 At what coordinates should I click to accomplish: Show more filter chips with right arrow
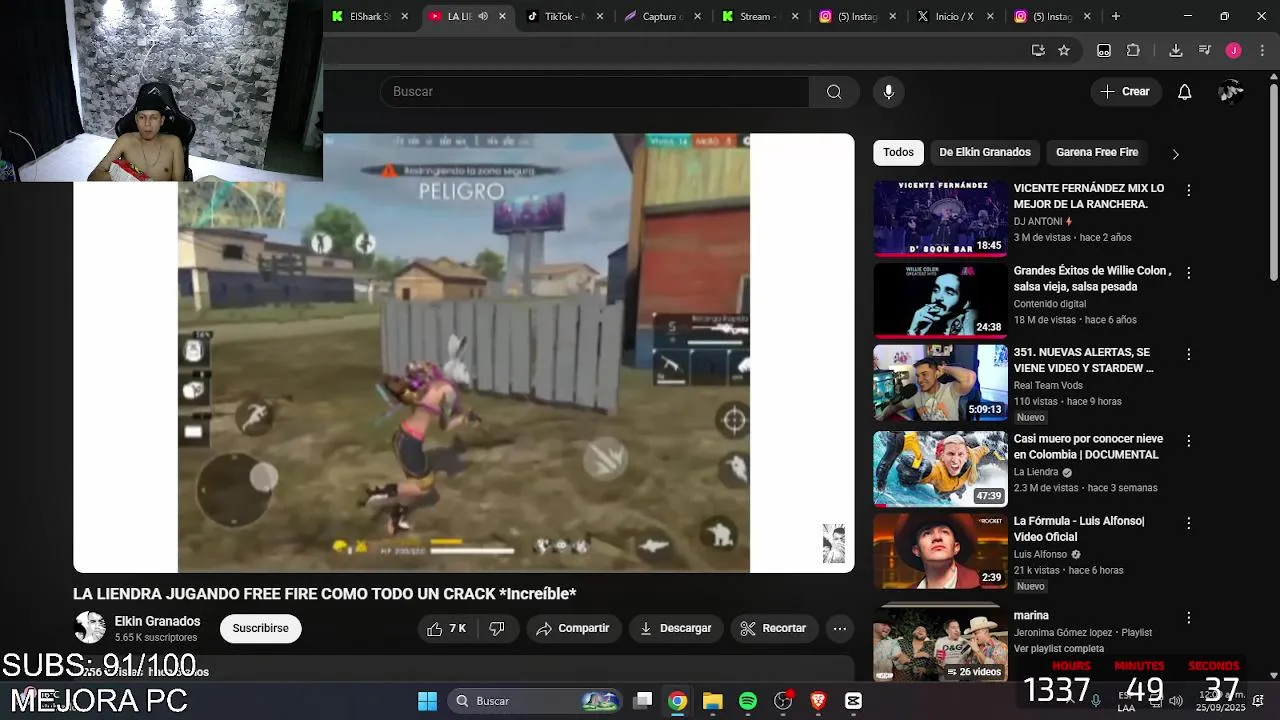(1175, 154)
